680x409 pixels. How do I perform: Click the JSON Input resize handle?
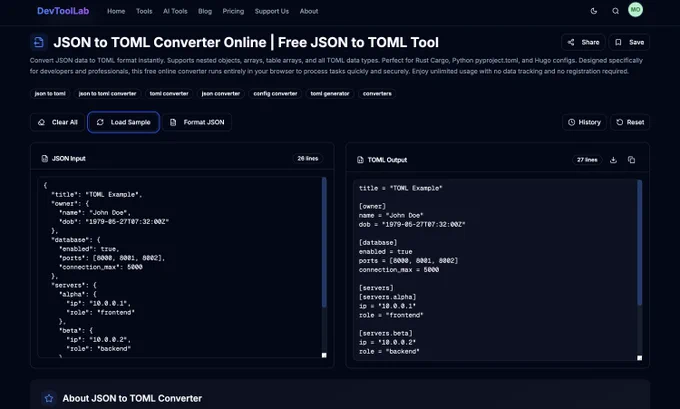point(324,355)
